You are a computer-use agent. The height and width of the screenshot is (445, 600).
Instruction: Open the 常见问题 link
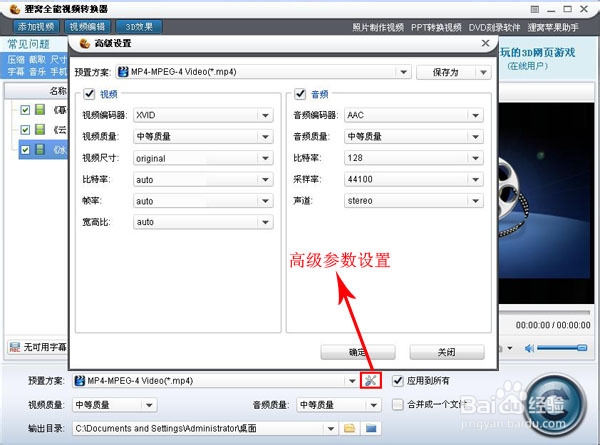coord(29,44)
